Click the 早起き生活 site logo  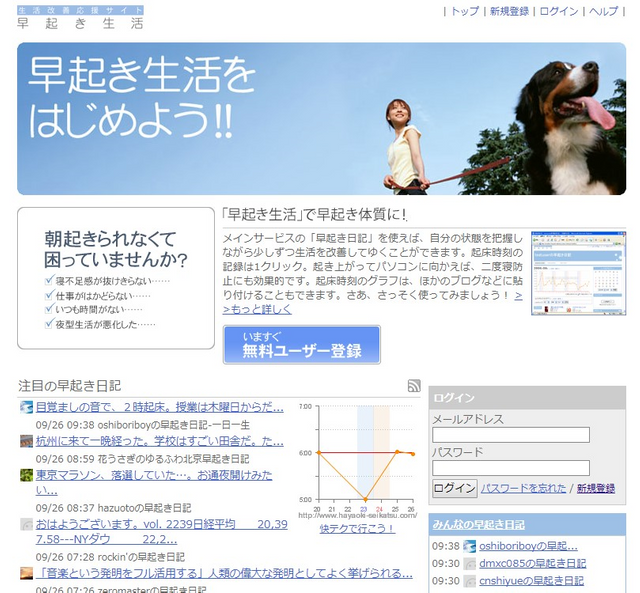click(x=80, y=18)
